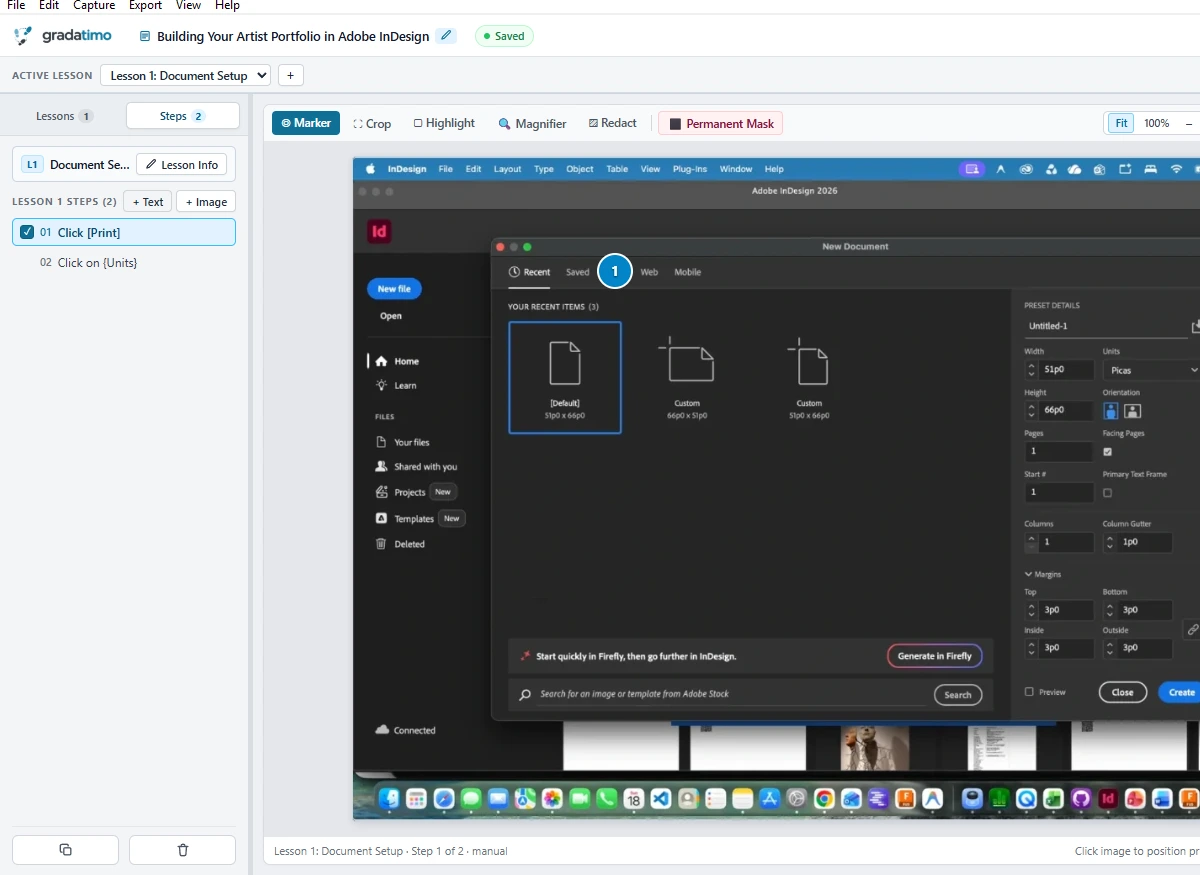The width and height of the screenshot is (1200, 875).
Task: Click Projects in captured InDesign sidebar
Action: (x=401, y=492)
